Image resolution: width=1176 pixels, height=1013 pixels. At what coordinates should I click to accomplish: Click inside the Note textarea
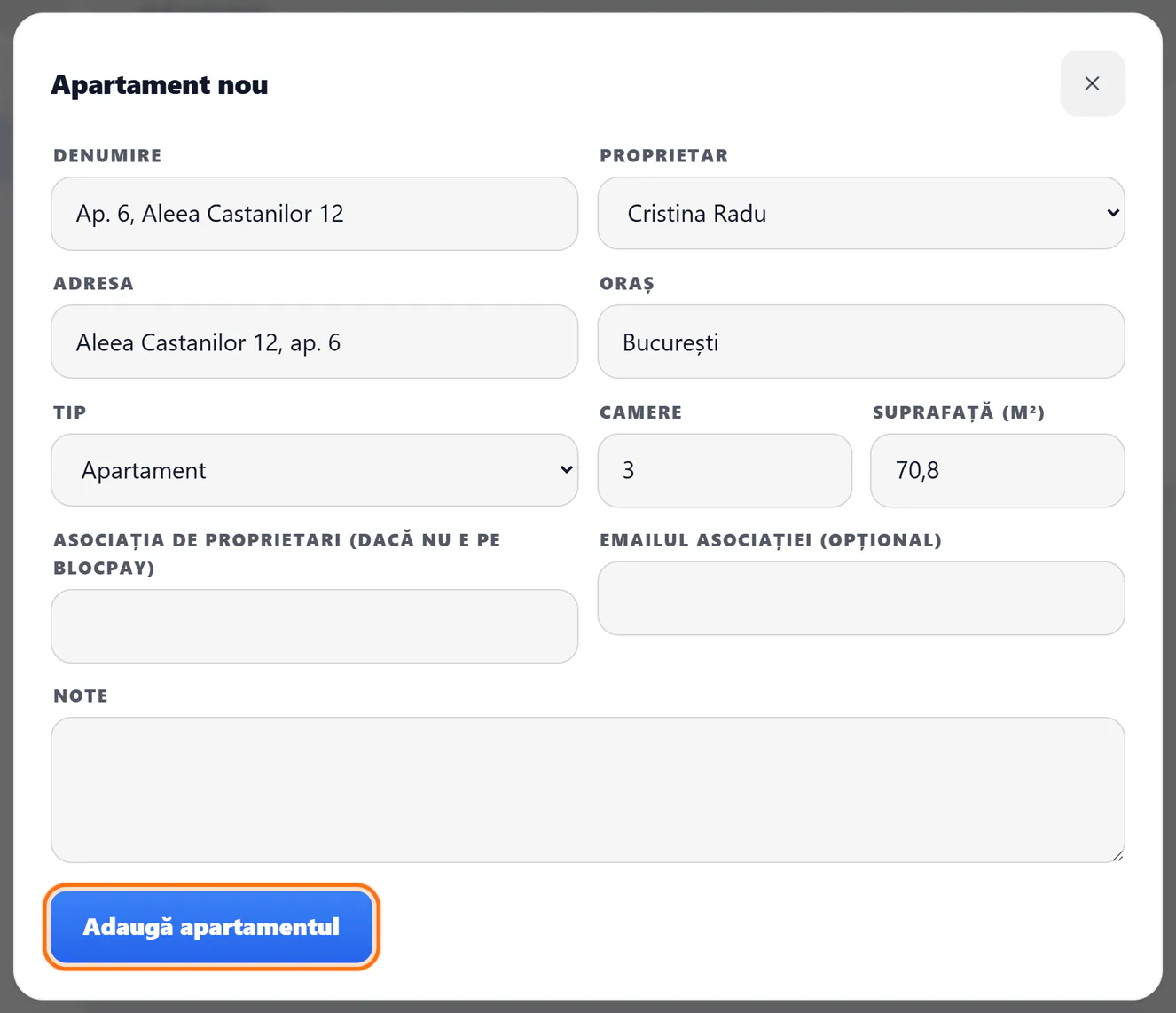588,789
